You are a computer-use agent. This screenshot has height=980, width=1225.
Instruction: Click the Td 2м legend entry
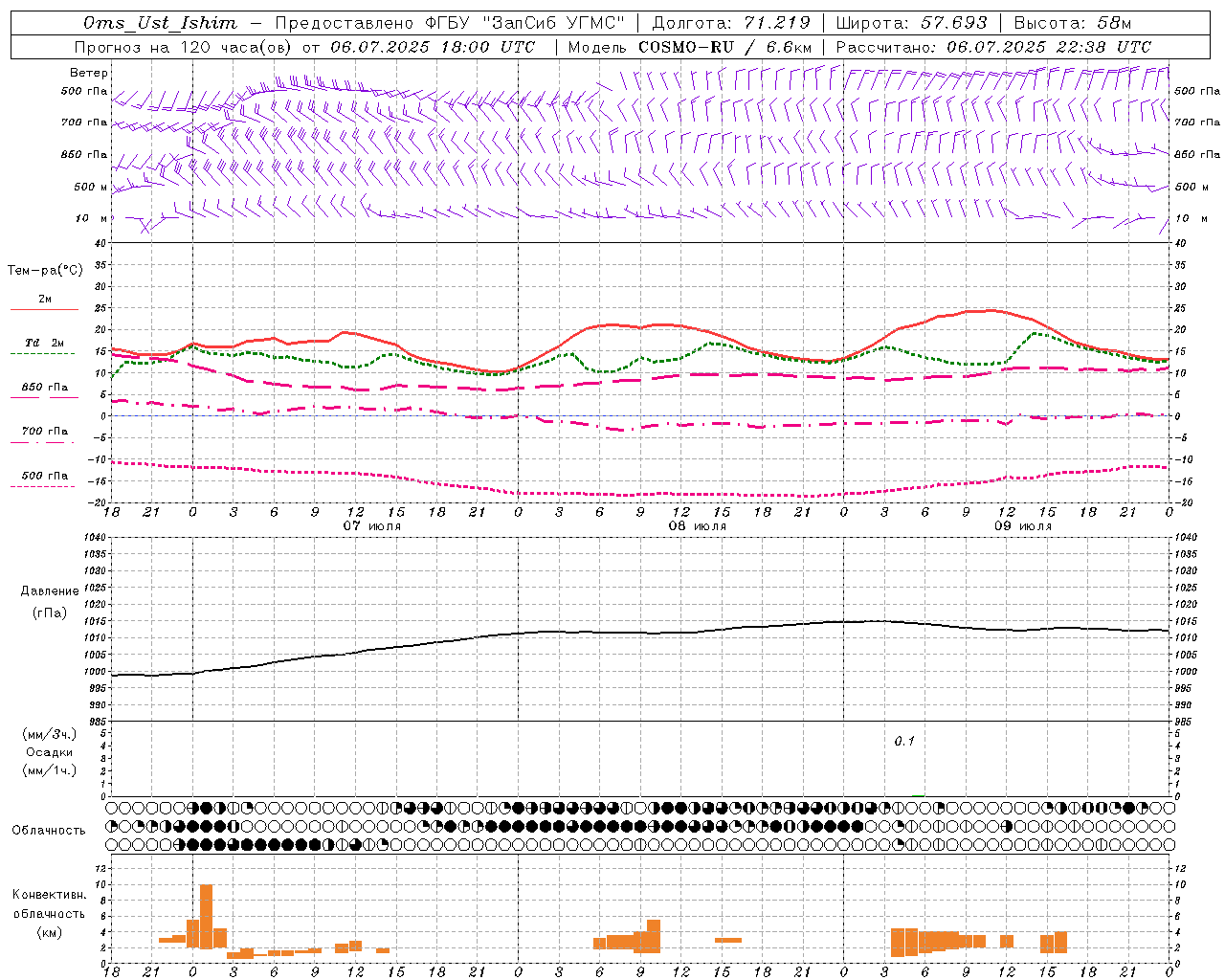pos(44,343)
